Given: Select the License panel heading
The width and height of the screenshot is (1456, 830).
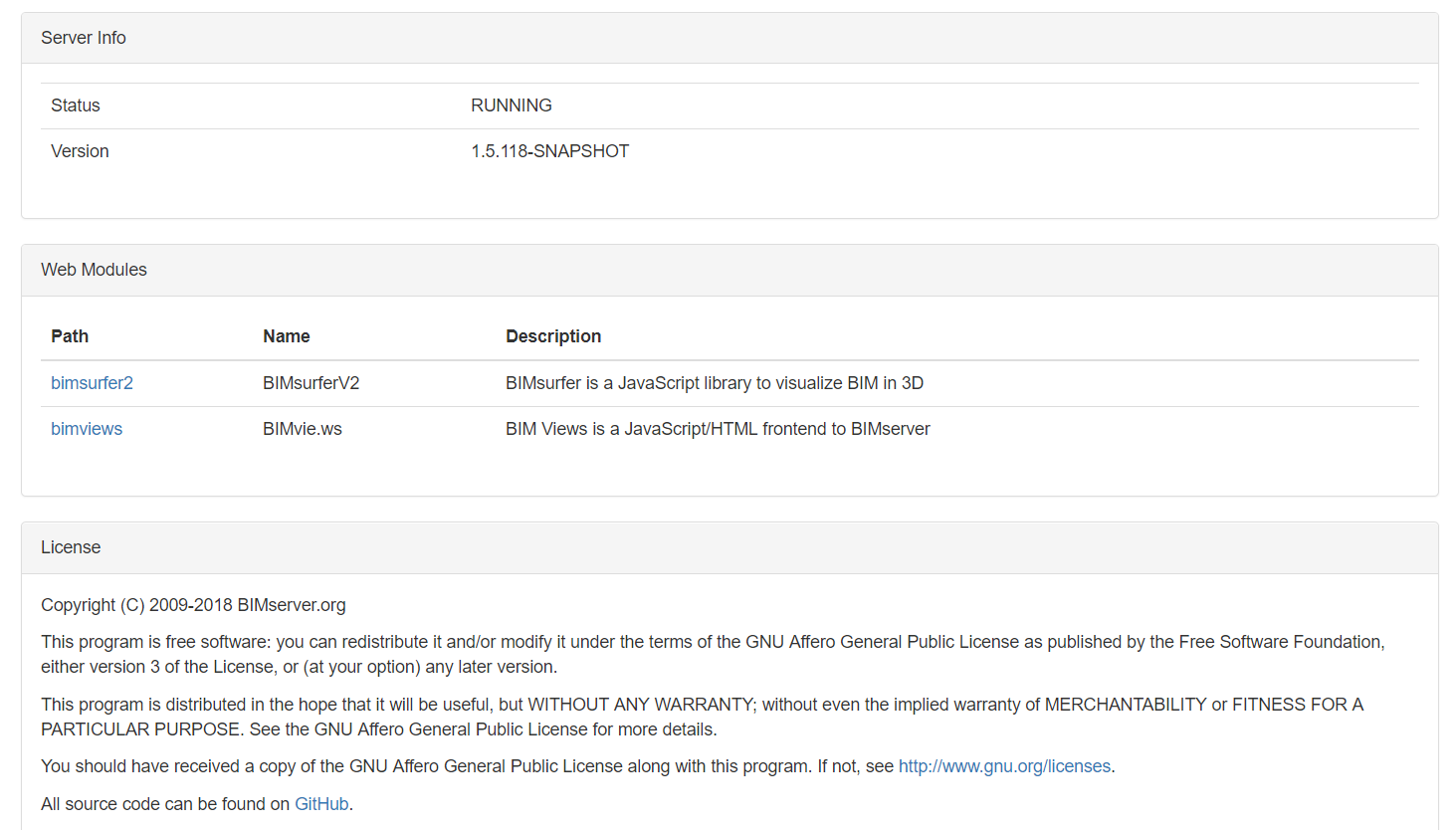Looking at the screenshot, I should click(x=71, y=547).
